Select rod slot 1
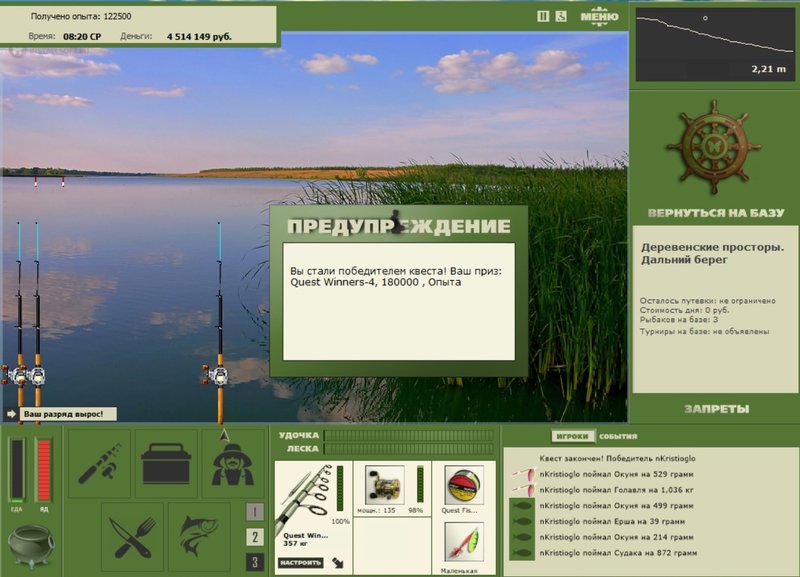Screen dimensions: 800x577 (x=255, y=512)
